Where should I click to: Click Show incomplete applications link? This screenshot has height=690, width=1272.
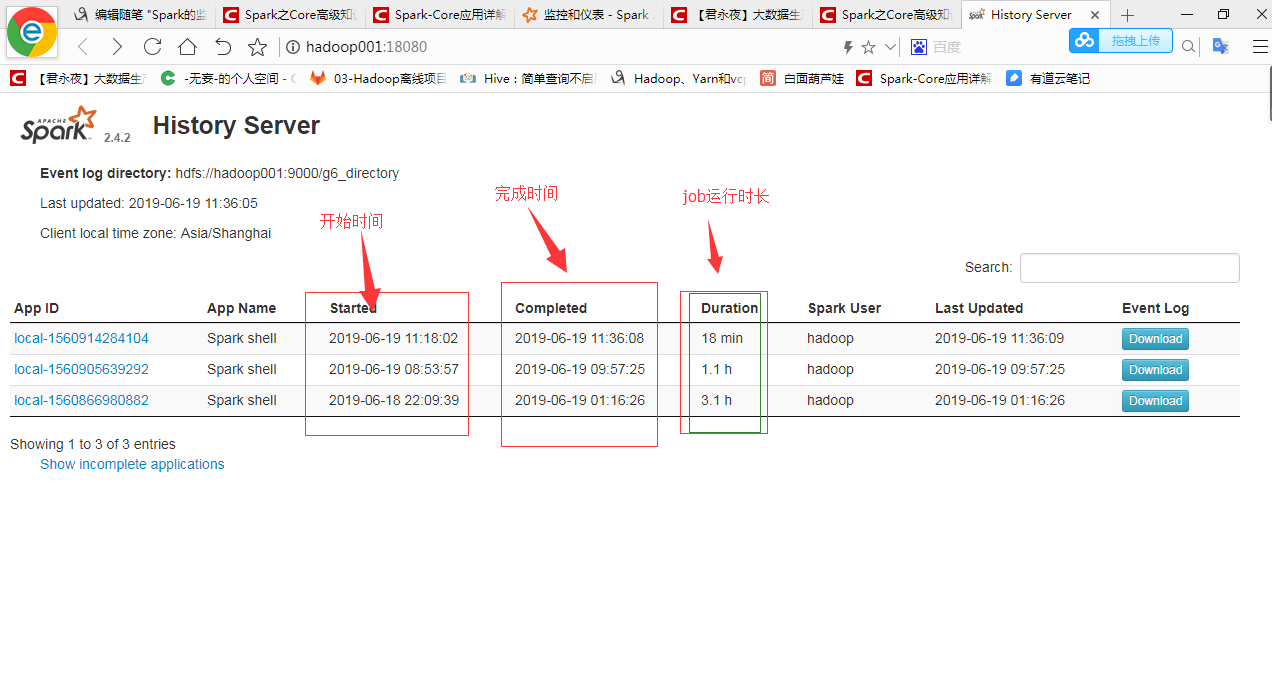point(132,464)
